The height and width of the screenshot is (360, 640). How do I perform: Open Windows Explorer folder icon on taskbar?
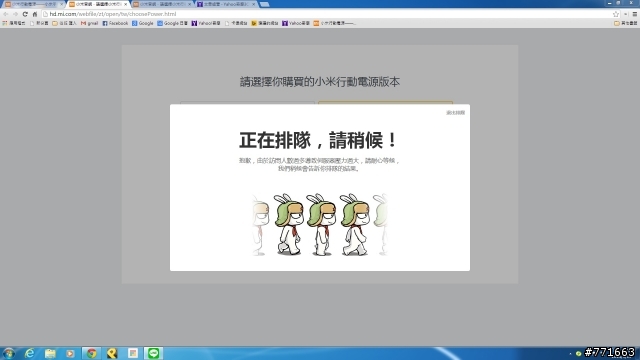(50, 353)
